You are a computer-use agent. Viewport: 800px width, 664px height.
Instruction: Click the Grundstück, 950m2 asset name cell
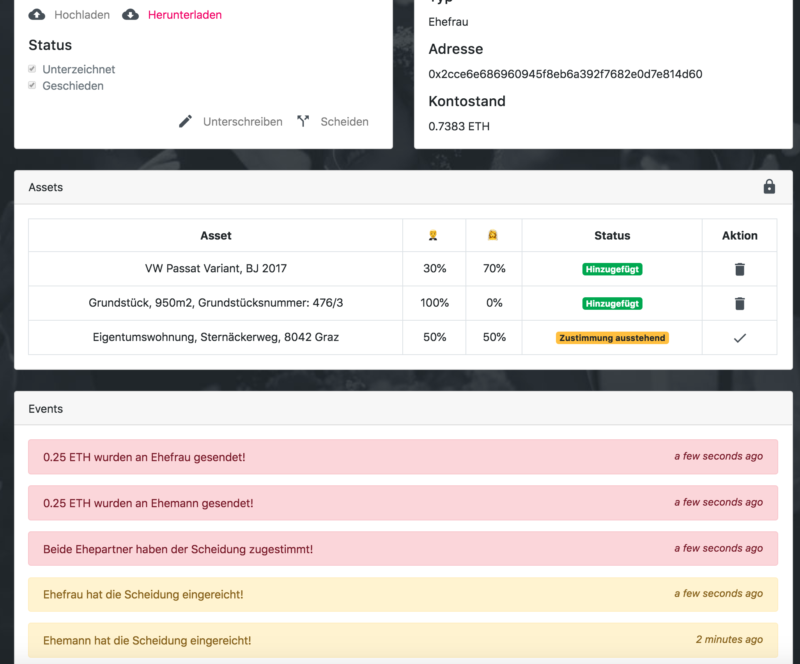click(216, 303)
